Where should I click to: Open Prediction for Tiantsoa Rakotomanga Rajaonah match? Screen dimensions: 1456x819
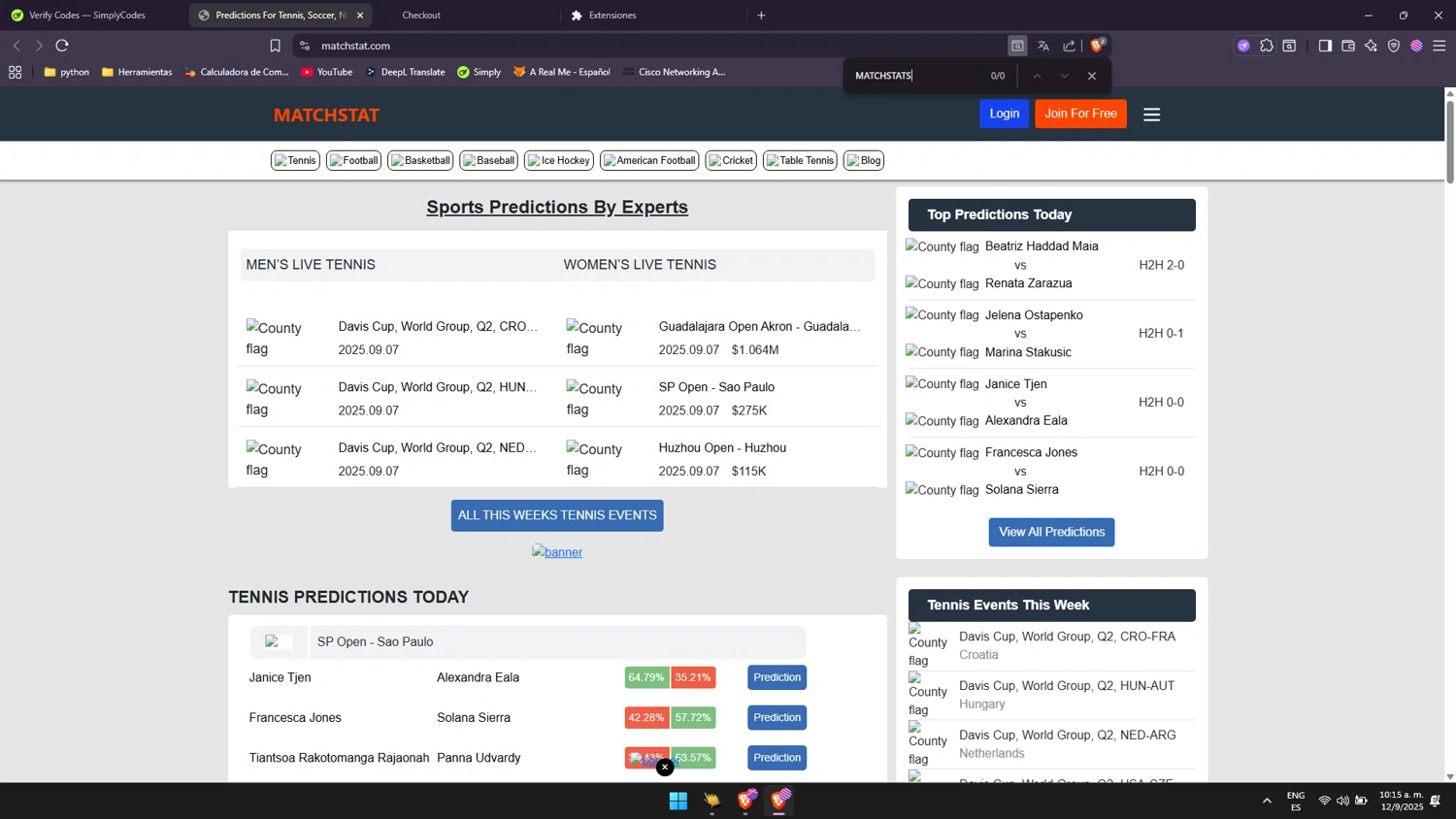(777, 758)
